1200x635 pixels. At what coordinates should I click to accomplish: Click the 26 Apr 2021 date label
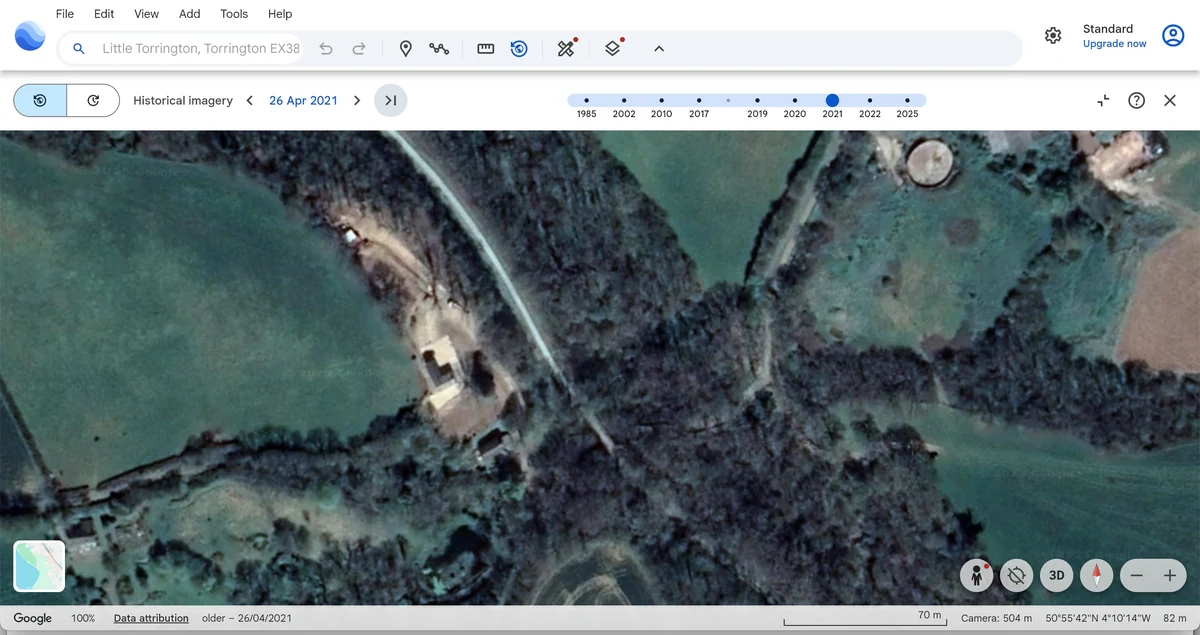pos(303,100)
